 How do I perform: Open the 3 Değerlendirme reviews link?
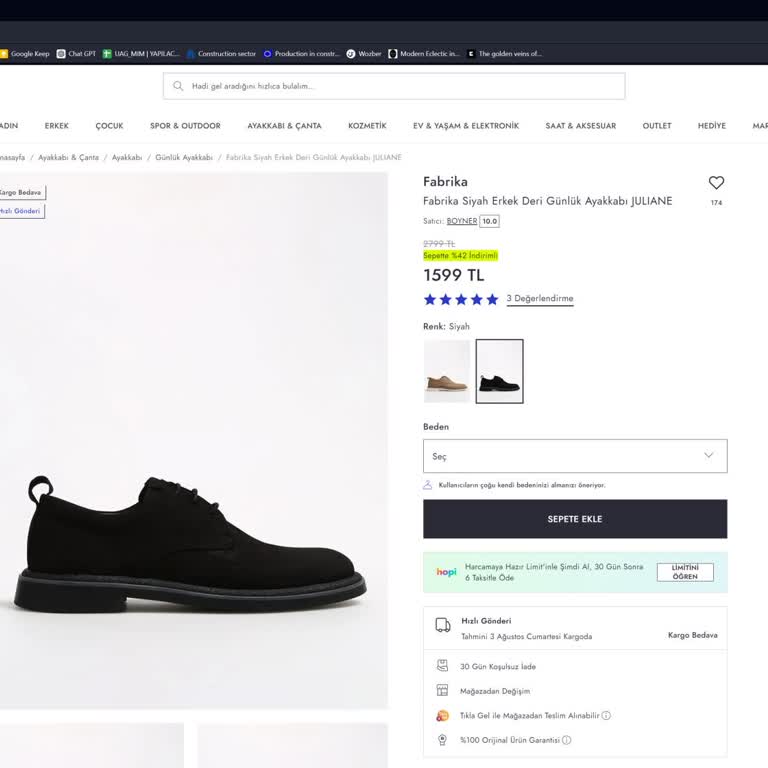(x=540, y=299)
